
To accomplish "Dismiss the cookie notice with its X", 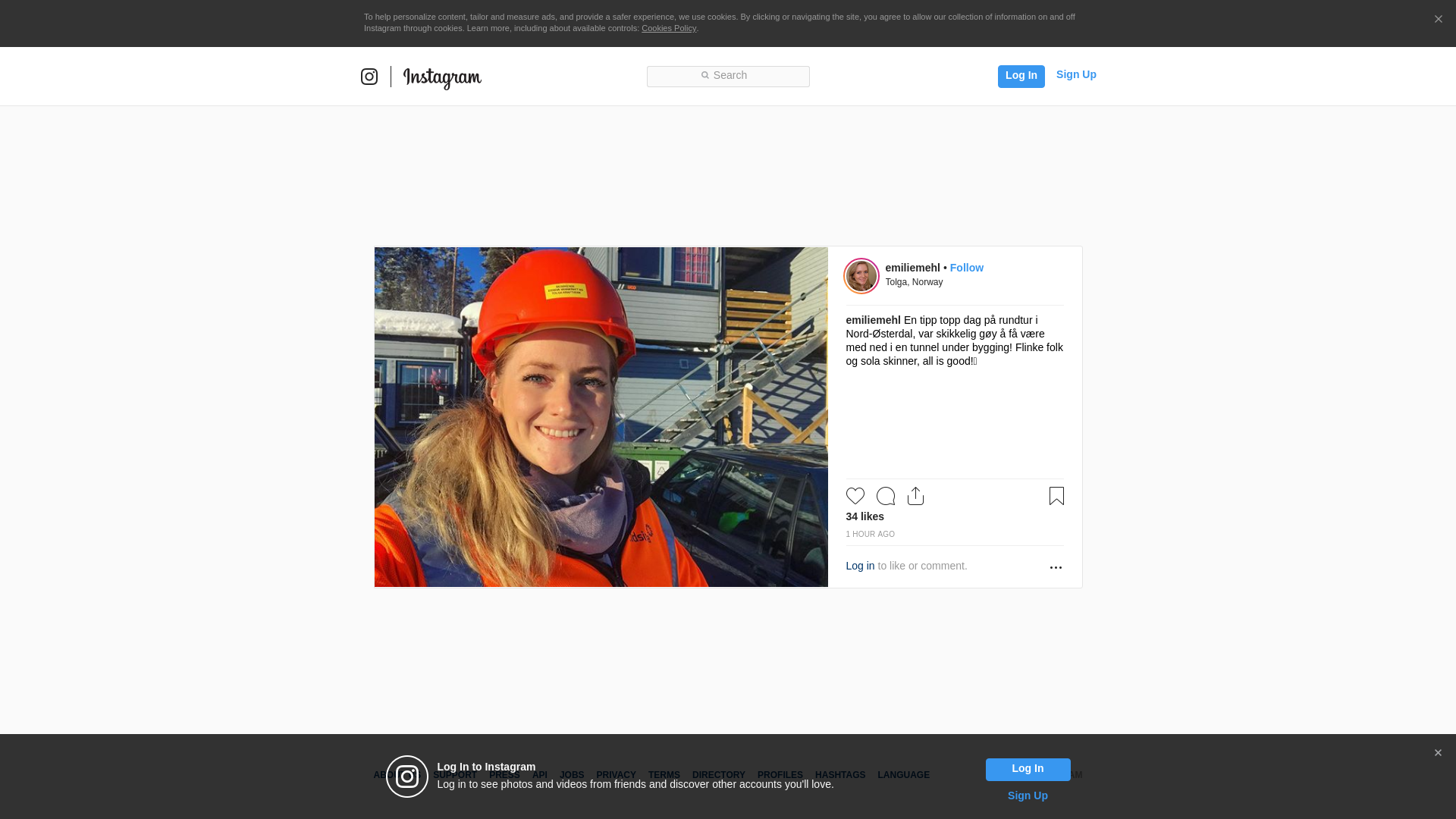I will 1438,20.
